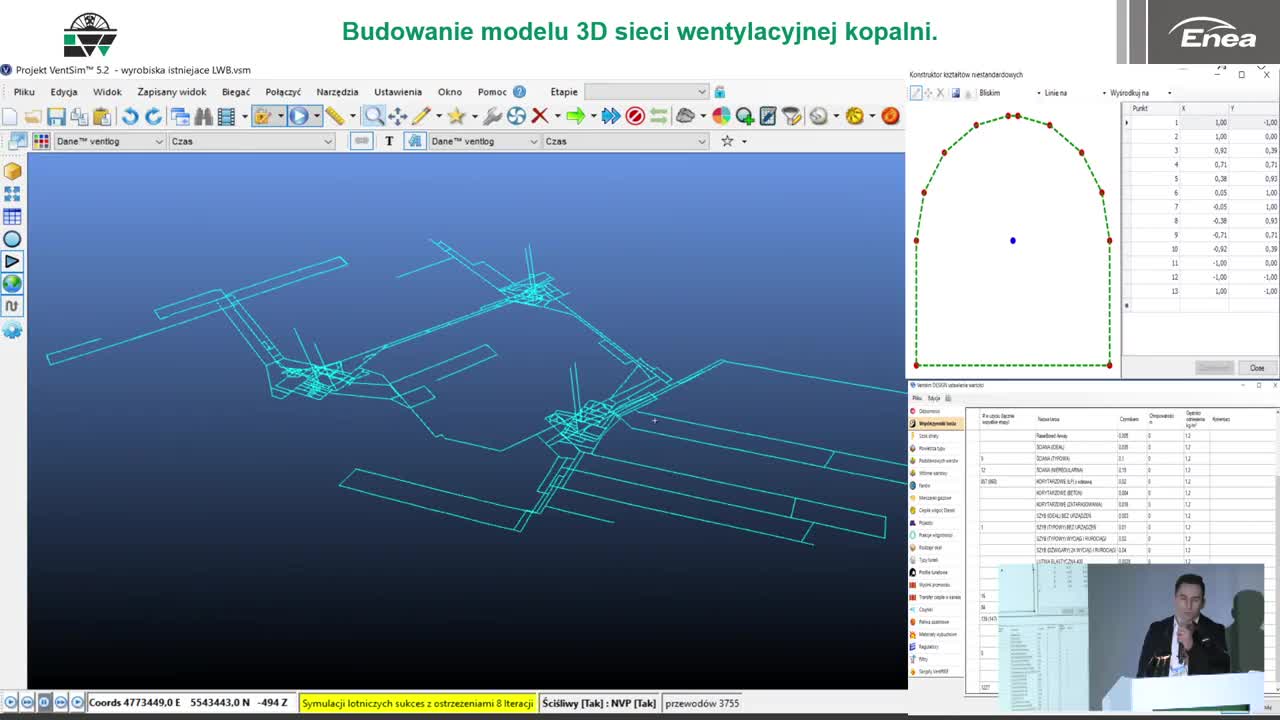Click the globe icon in left sidebar
The image size is (1280, 720).
pos(12,283)
